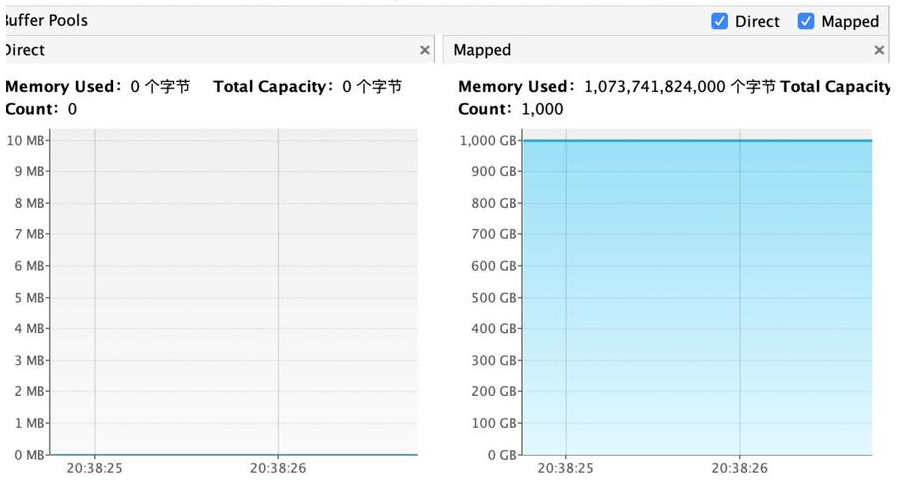Click the Direct Memory Used label
The width and height of the screenshot is (902, 480).
click(64, 87)
